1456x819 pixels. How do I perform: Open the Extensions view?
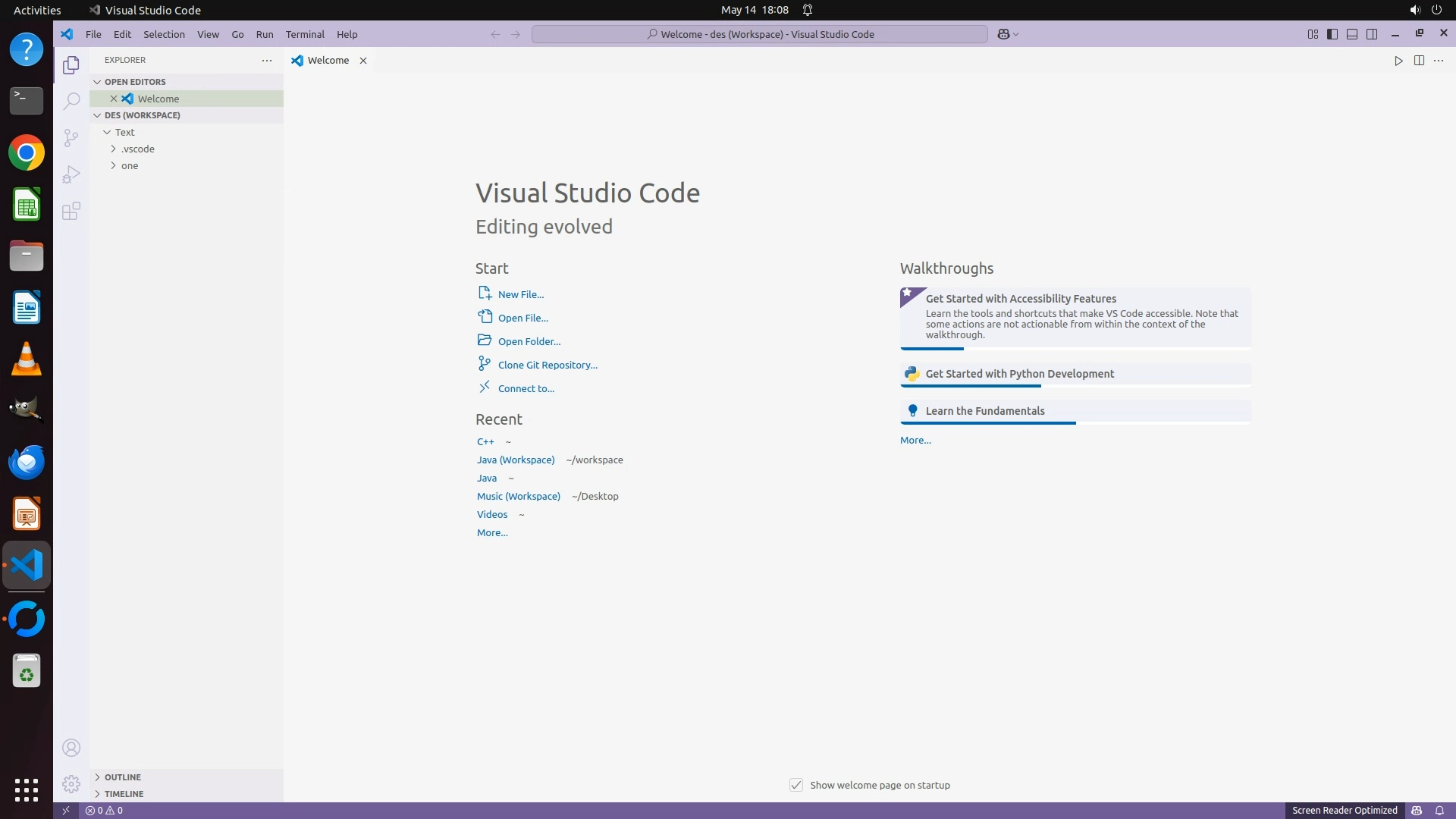point(71,212)
